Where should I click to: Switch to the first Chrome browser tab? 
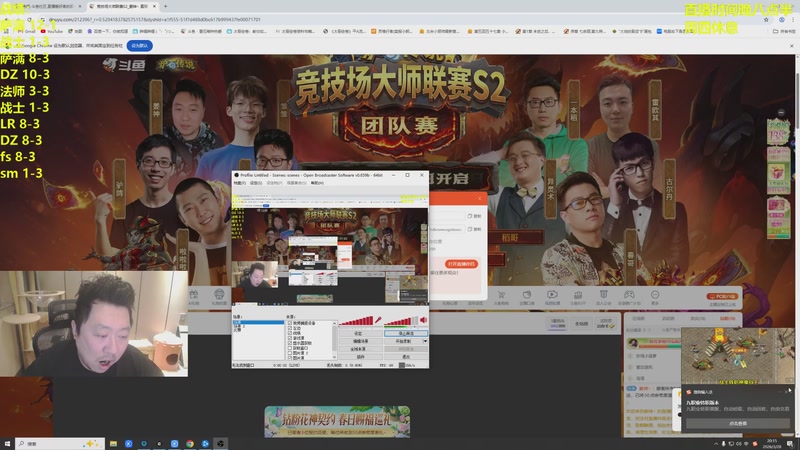pos(43,6)
